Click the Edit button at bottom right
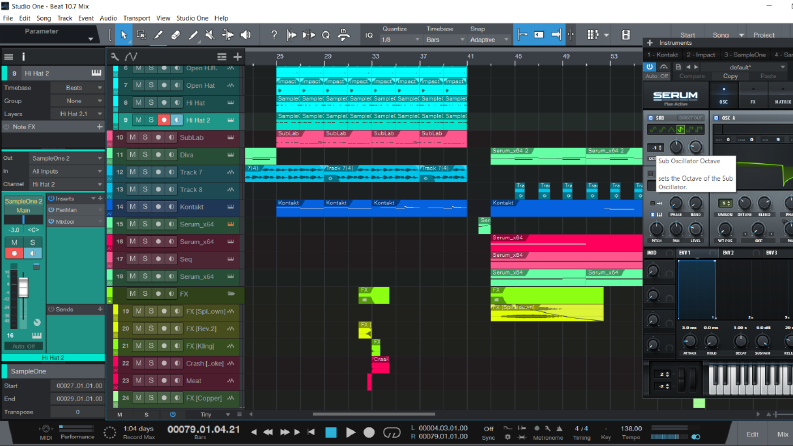 tap(752, 434)
